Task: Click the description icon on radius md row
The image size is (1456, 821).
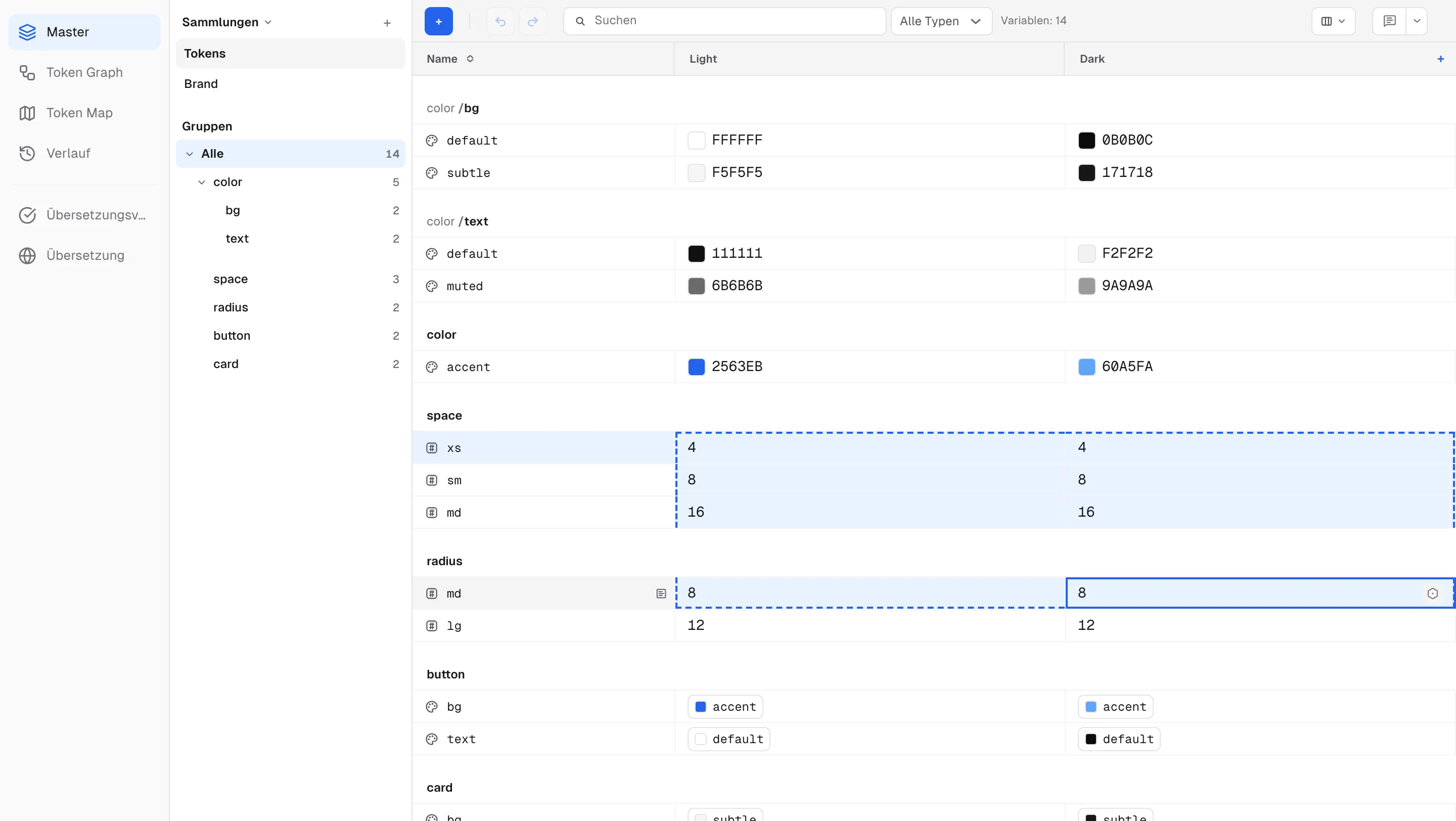Action: click(661, 594)
